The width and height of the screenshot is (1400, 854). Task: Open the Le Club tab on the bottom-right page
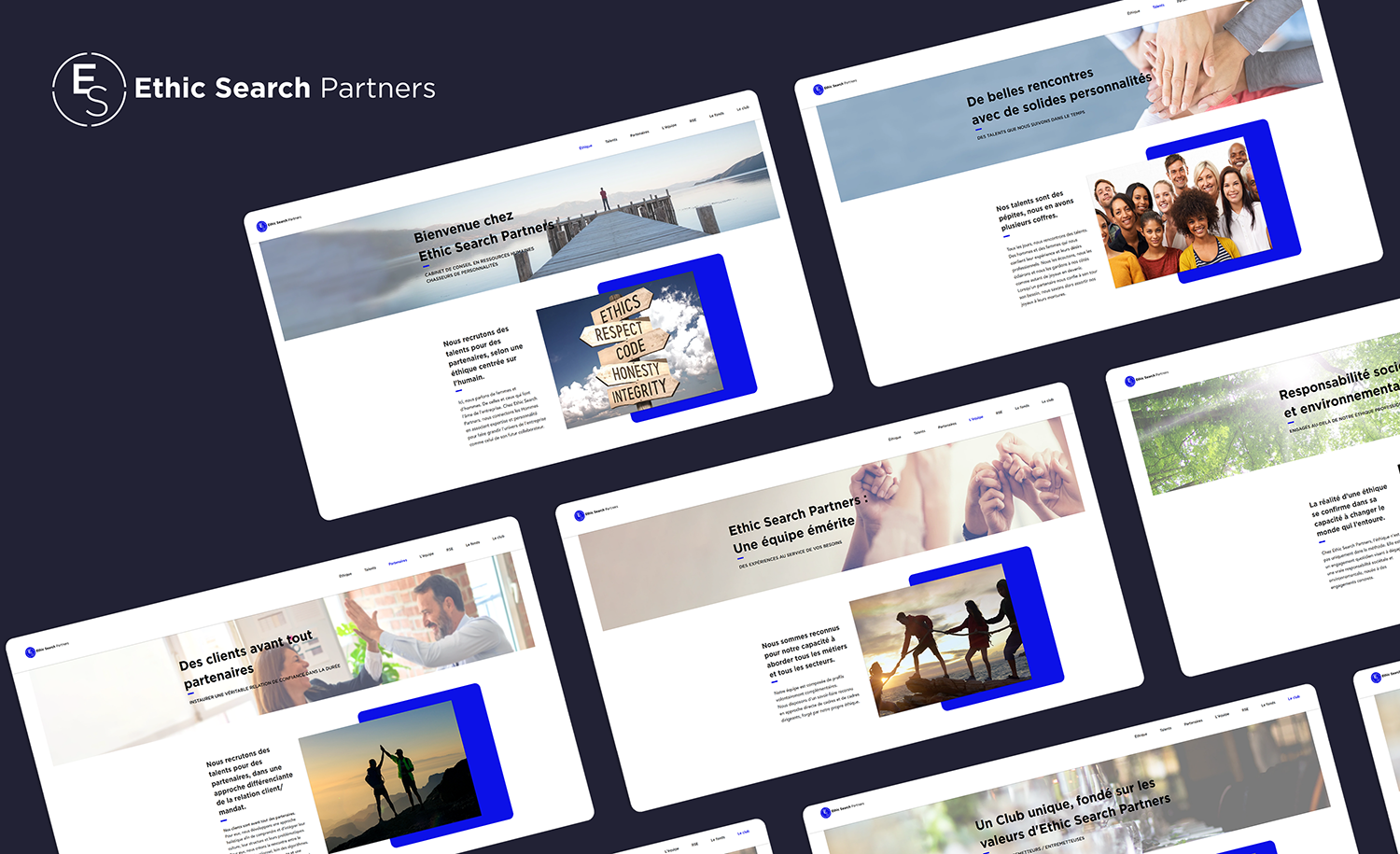(x=1294, y=698)
